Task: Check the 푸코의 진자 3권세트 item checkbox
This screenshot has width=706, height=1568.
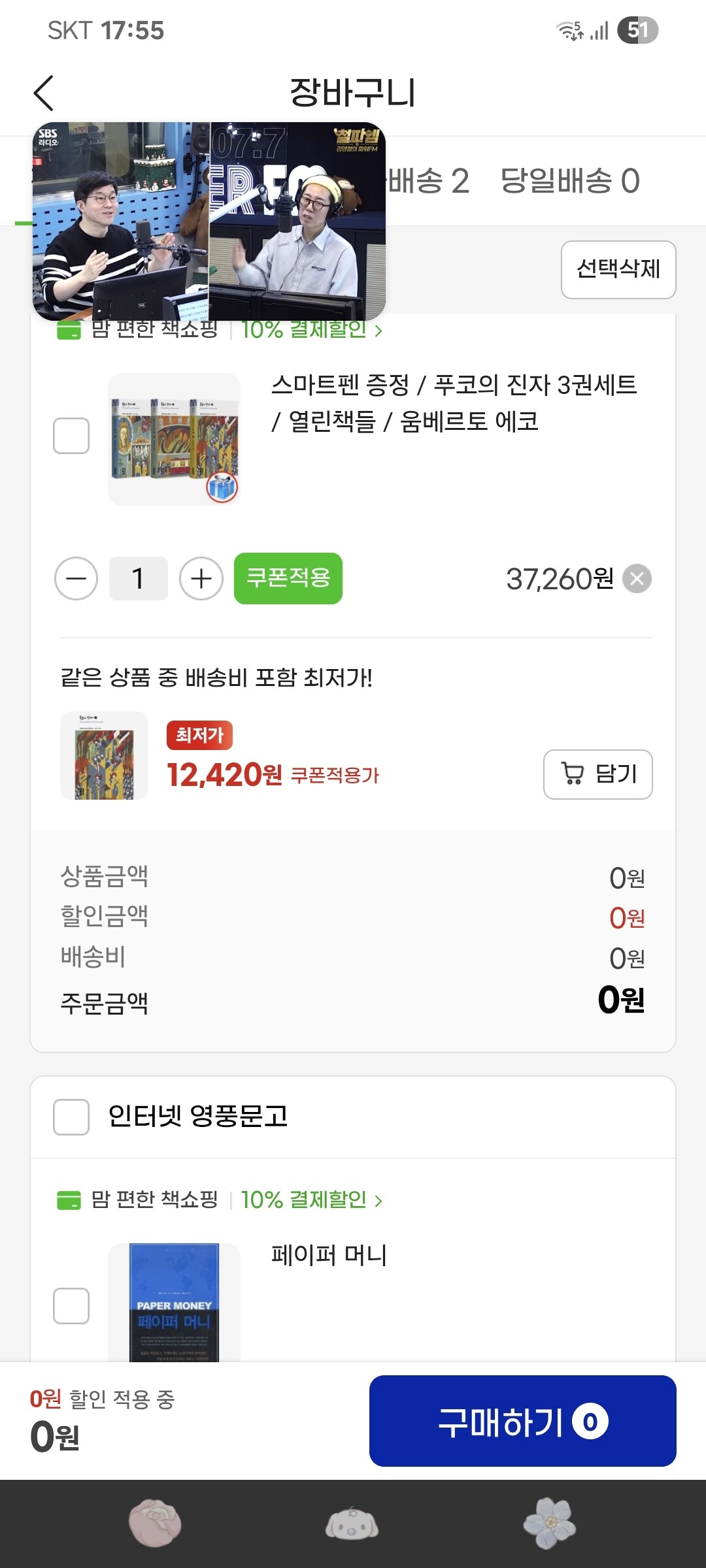Action: click(71, 436)
